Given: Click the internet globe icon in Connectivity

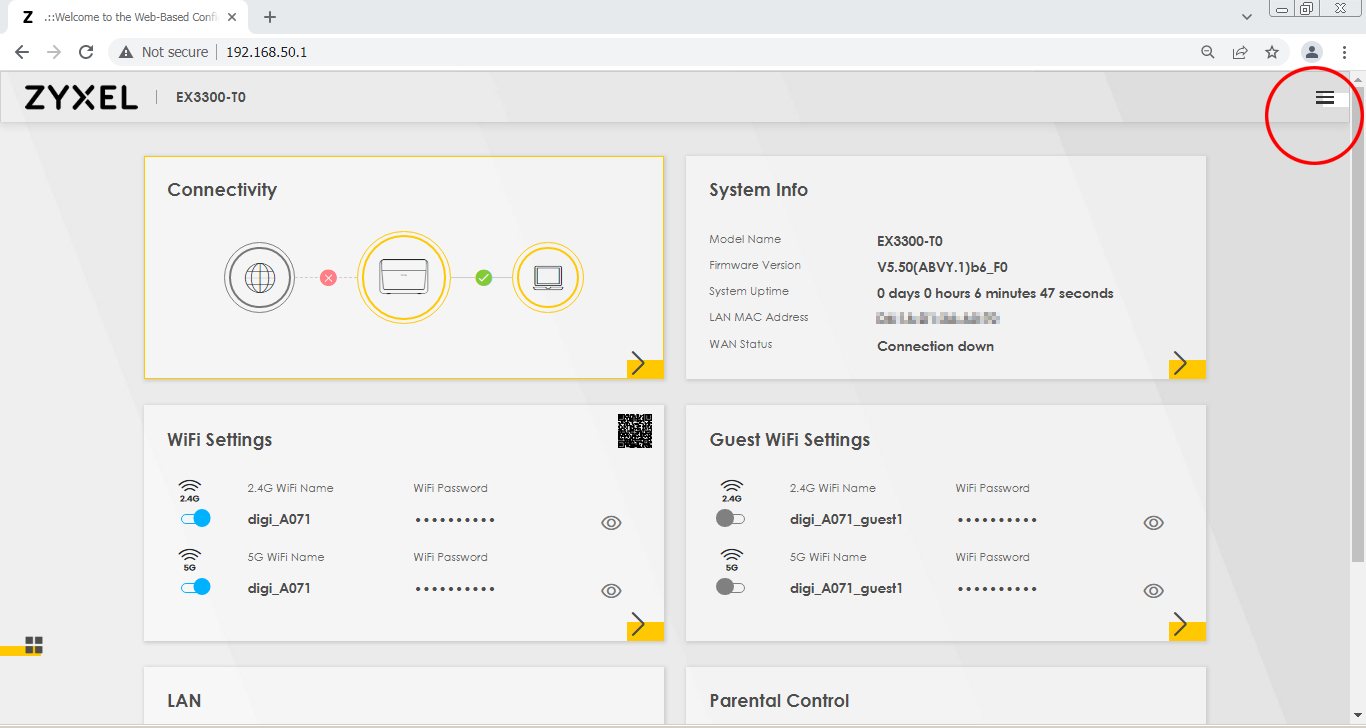Looking at the screenshot, I should click(x=259, y=277).
